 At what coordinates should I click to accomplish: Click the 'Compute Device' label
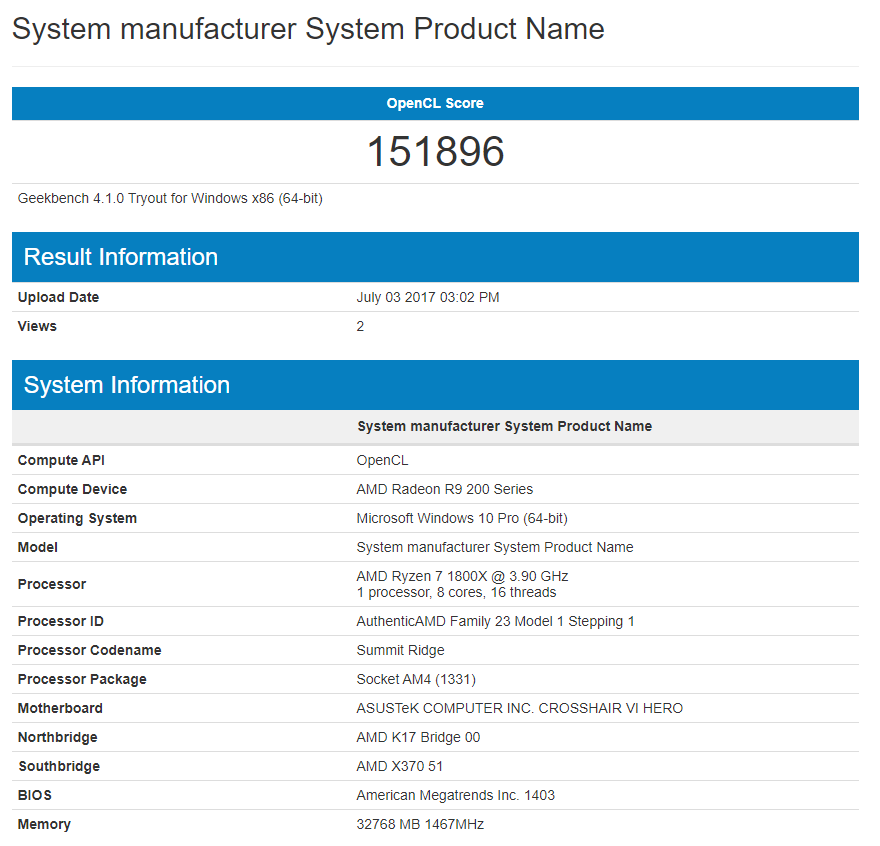(72, 490)
